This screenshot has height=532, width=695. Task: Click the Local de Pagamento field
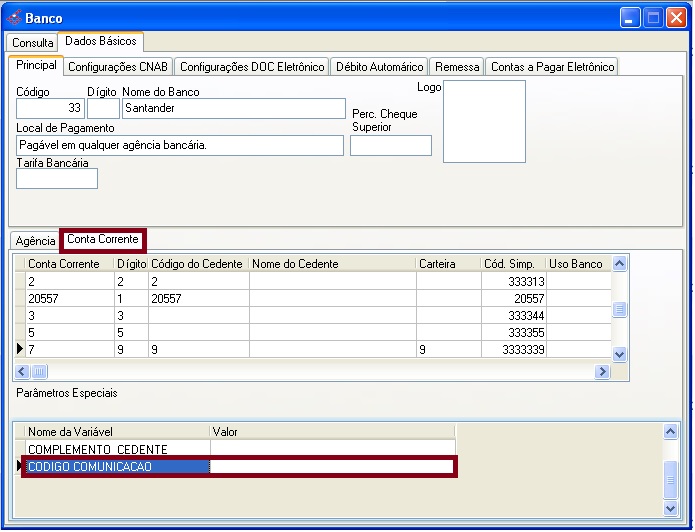(180, 146)
